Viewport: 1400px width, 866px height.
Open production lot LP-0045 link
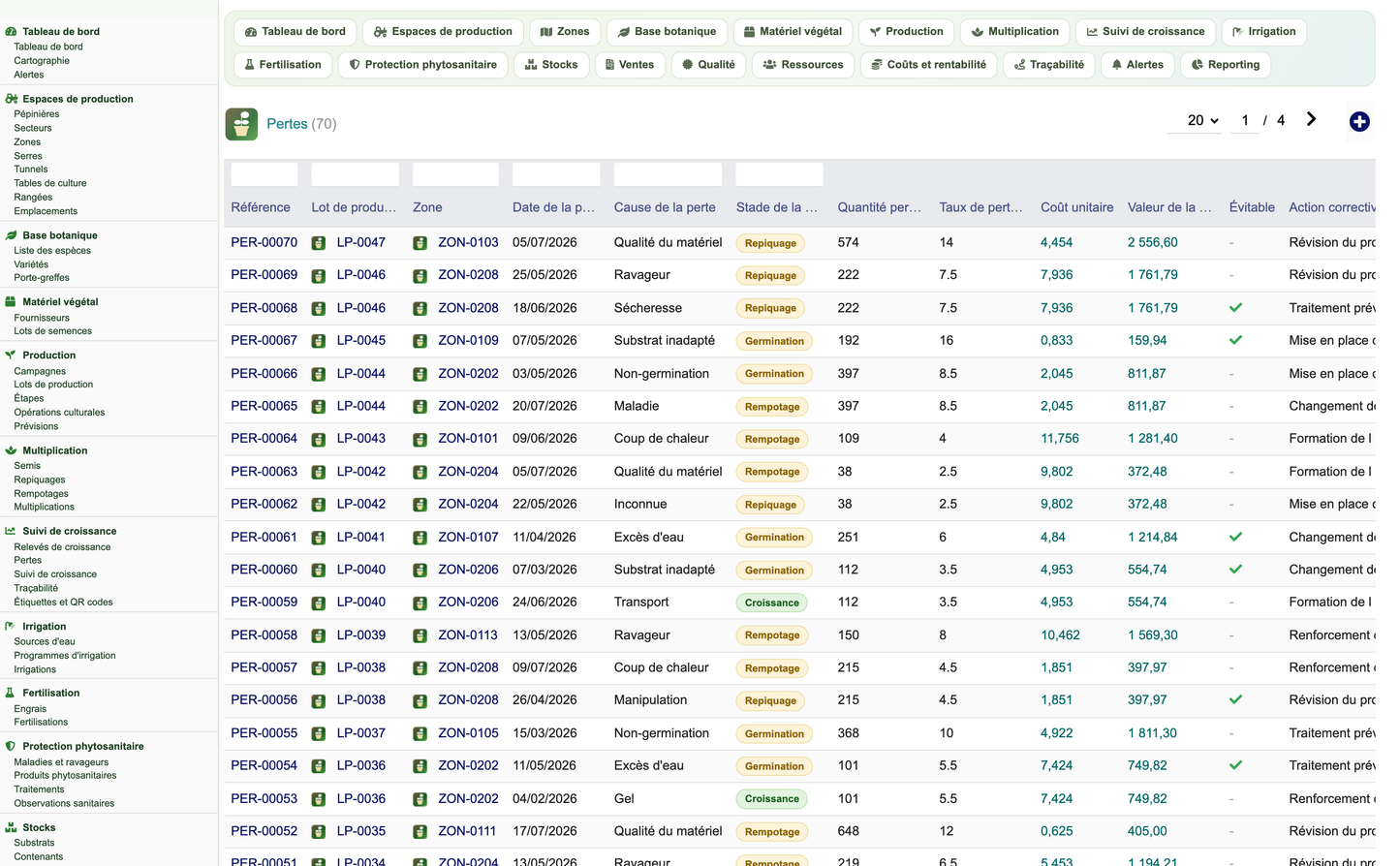[x=361, y=340]
